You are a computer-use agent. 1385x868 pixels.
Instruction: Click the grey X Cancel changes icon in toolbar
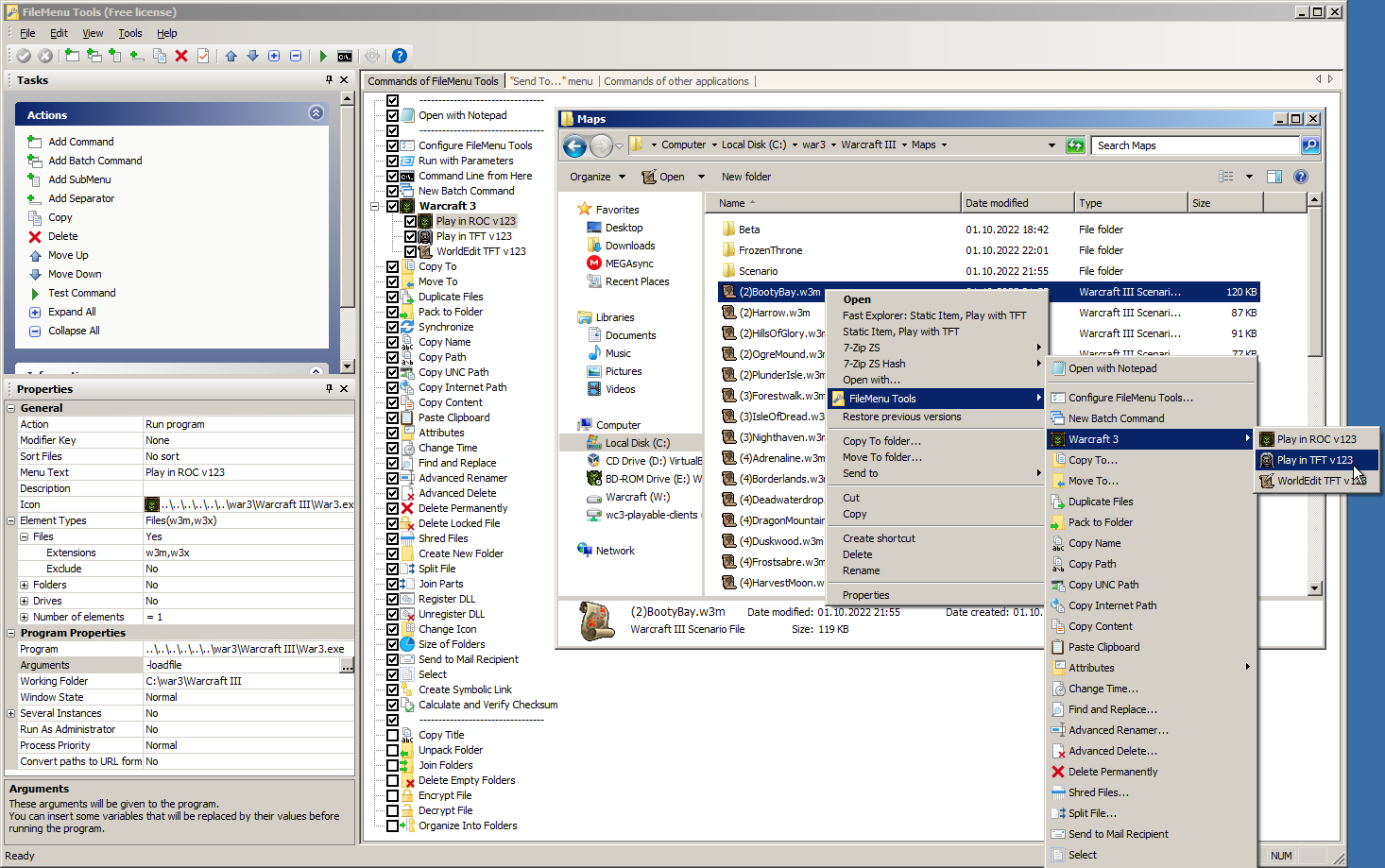(x=45, y=56)
